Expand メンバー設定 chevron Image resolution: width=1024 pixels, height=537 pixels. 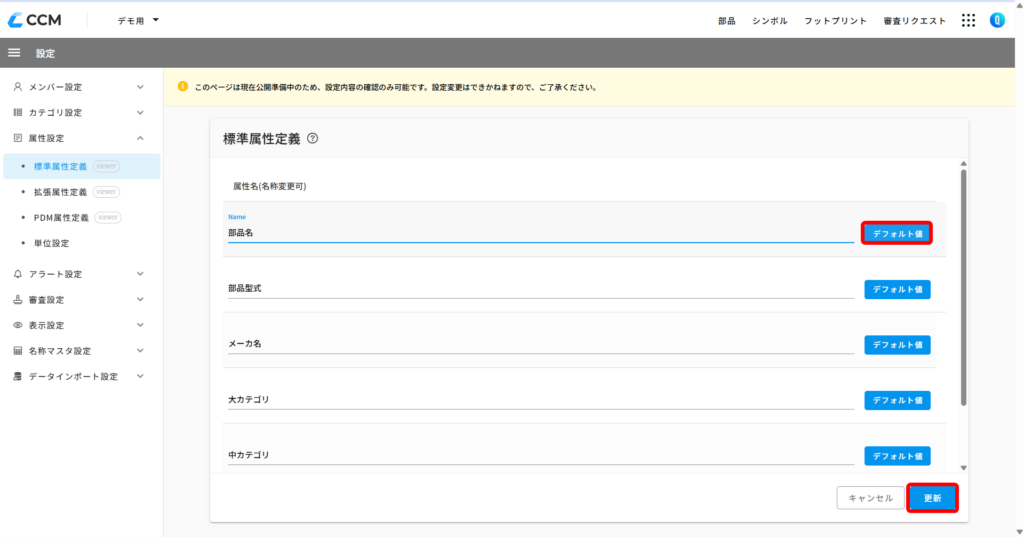click(x=140, y=87)
